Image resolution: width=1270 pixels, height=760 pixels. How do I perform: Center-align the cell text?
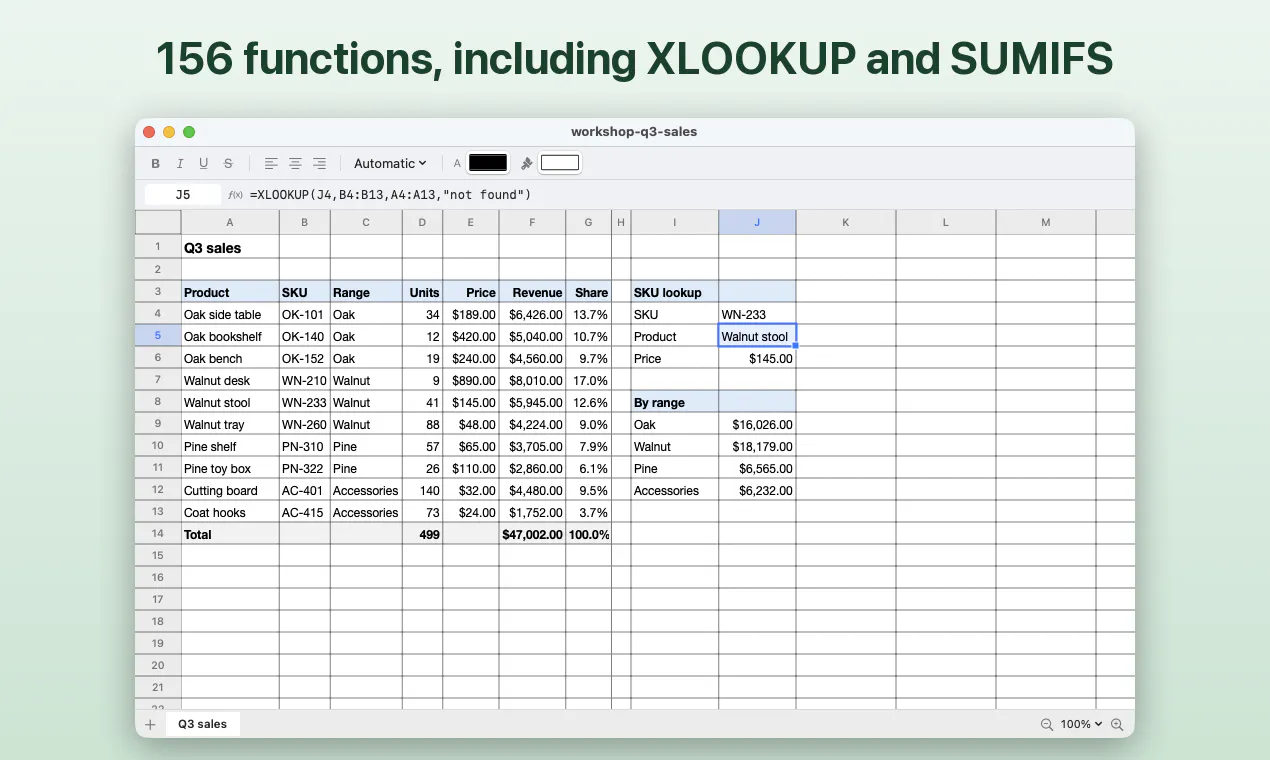[x=295, y=163]
